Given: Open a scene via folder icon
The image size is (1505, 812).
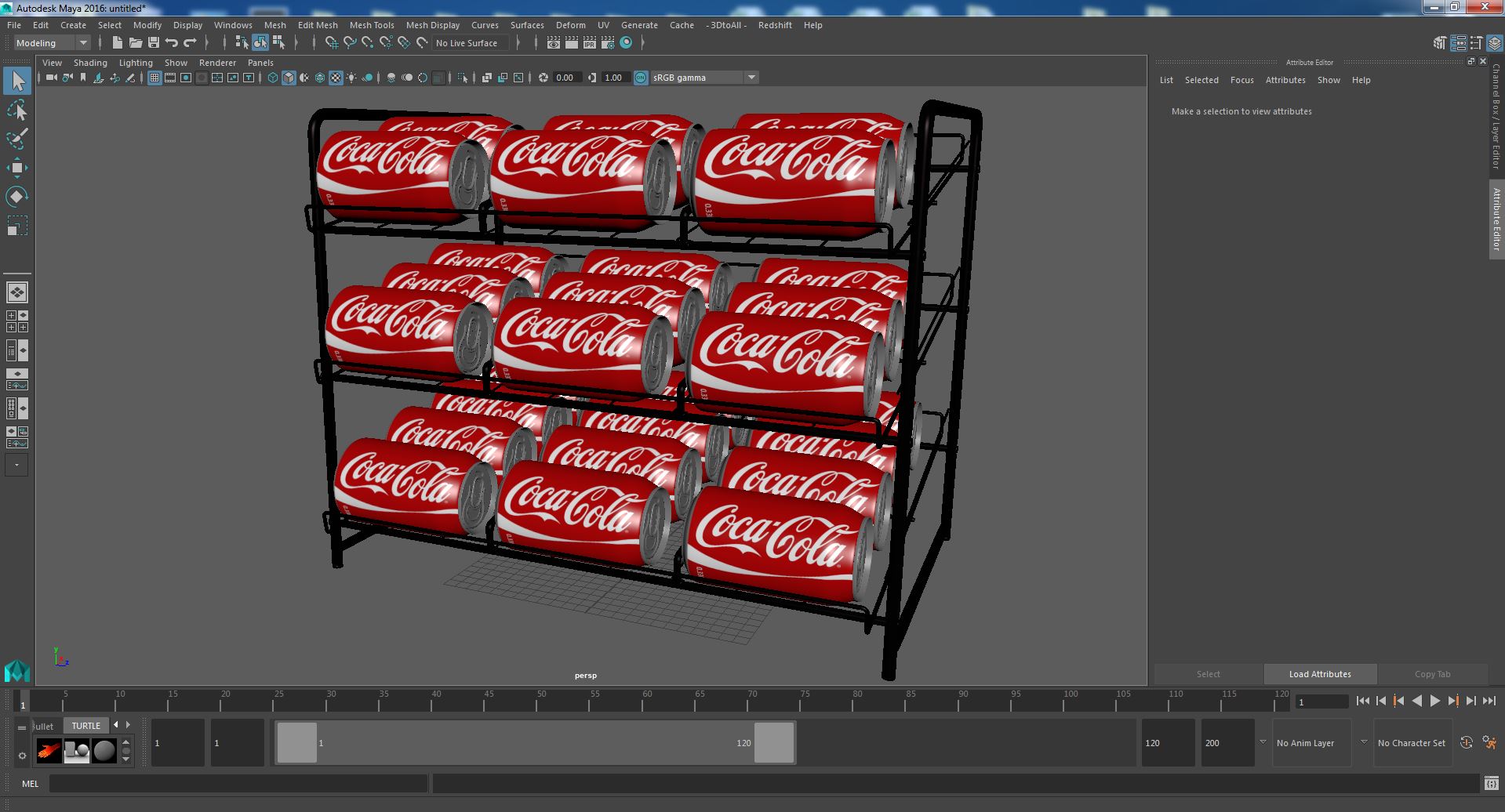Looking at the screenshot, I should point(136,43).
